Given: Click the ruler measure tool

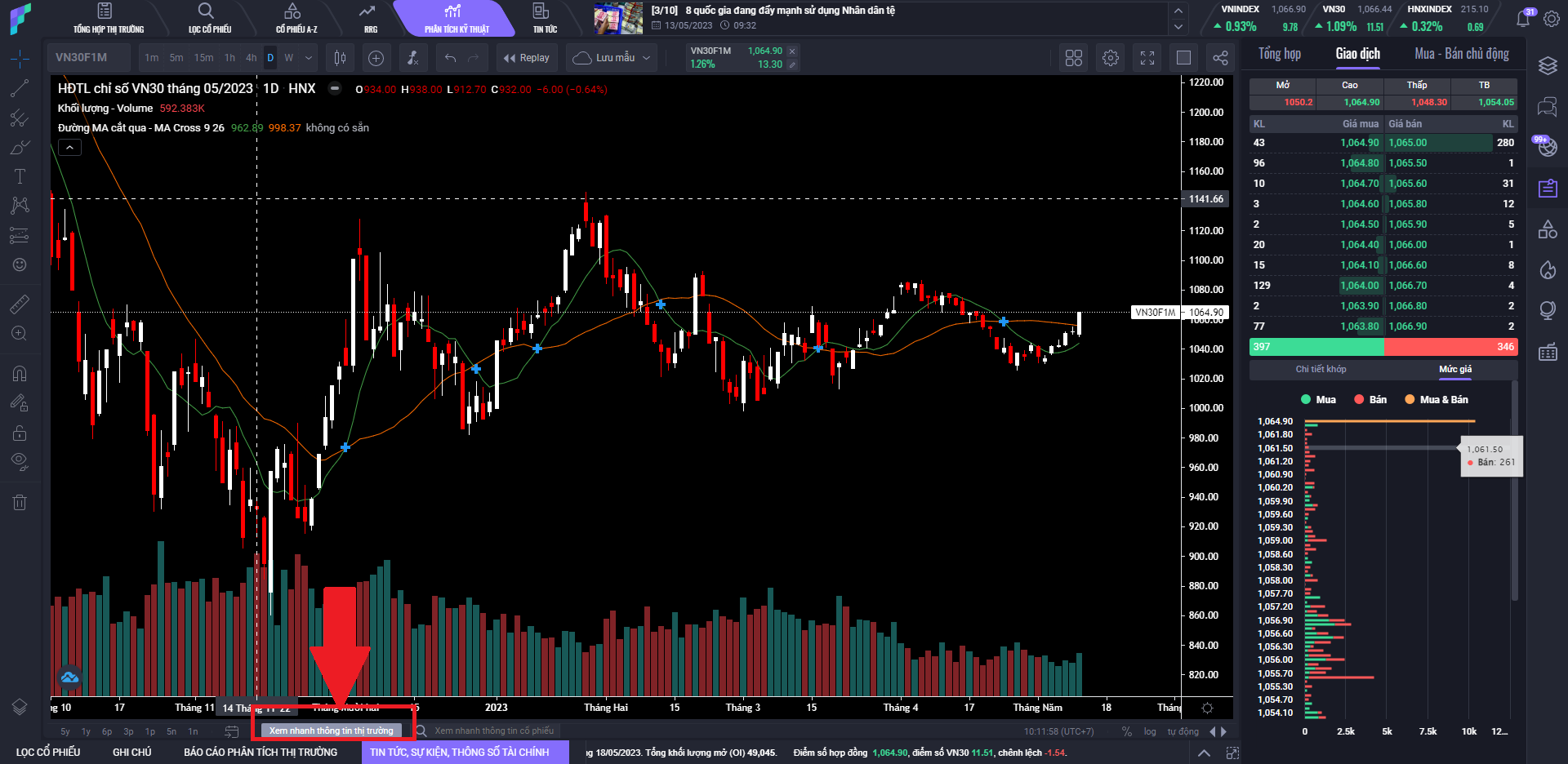Looking at the screenshot, I should (20, 304).
